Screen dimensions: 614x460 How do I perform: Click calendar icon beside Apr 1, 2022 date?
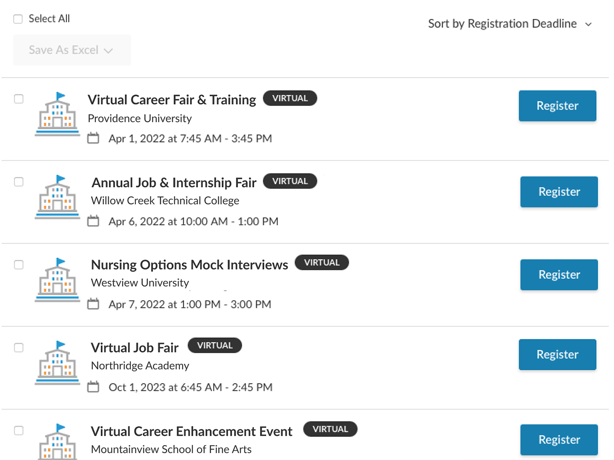[x=94, y=139]
